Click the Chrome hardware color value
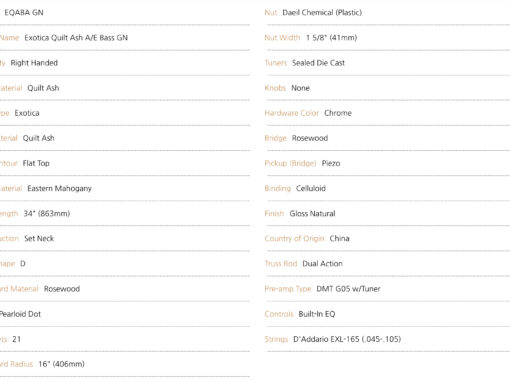510x382 pixels. click(x=338, y=113)
